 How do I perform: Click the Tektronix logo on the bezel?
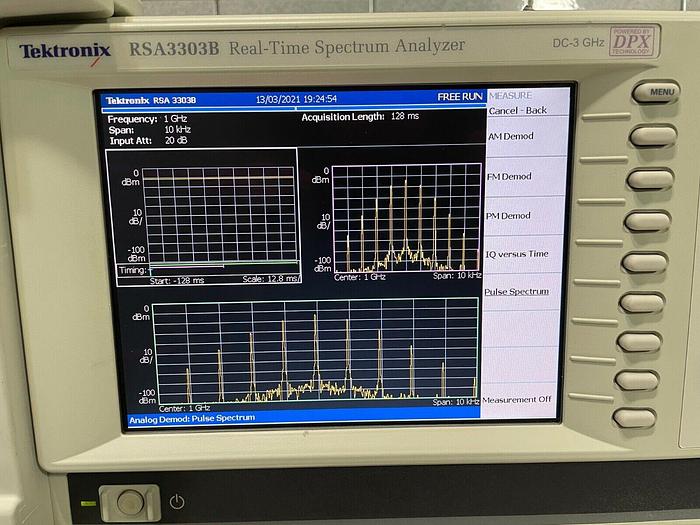(x=65, y=52)
